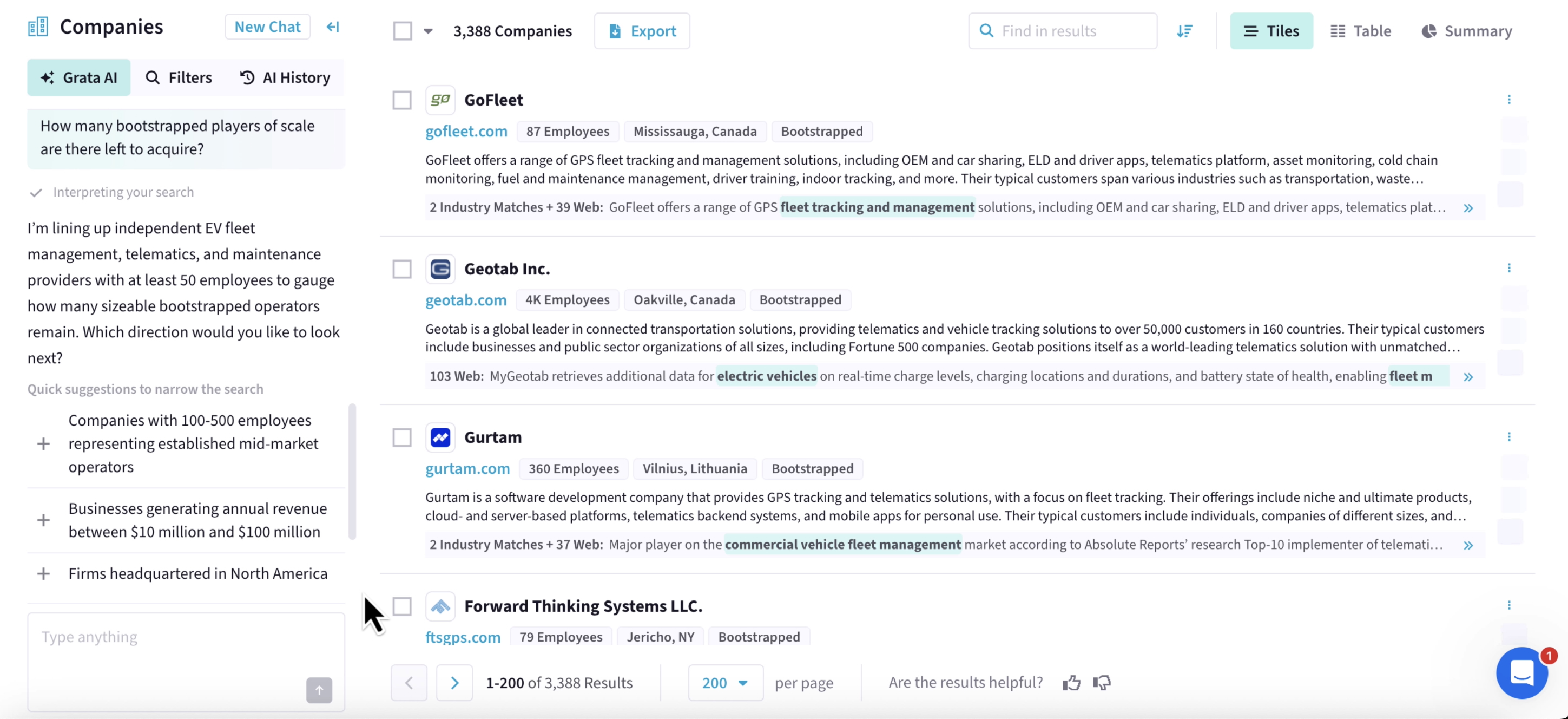
Task: Start a New Chat
Action: coord(267,26)
